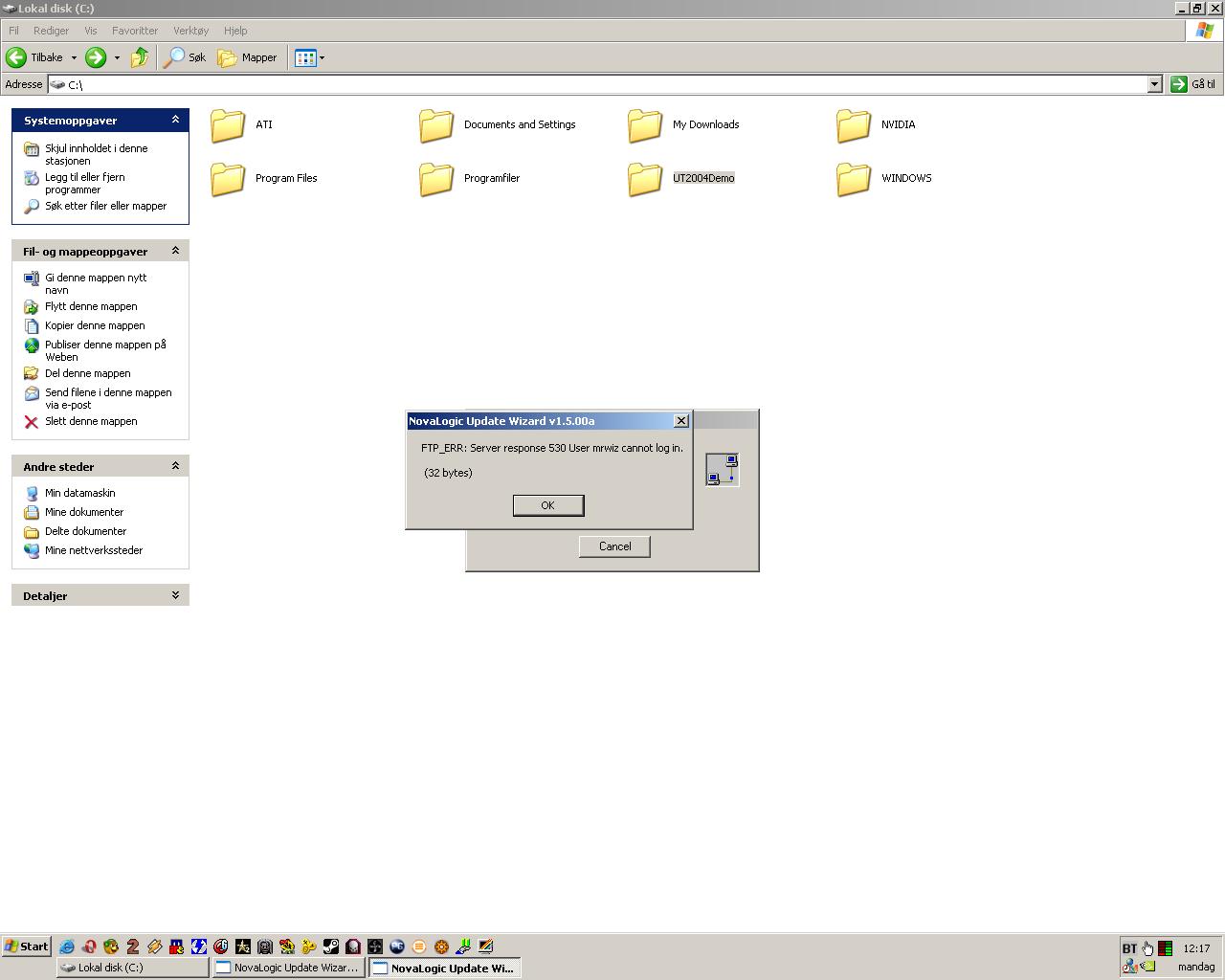
Task: Click Send filene via e-post link
Action: click(x=108, y=398)
